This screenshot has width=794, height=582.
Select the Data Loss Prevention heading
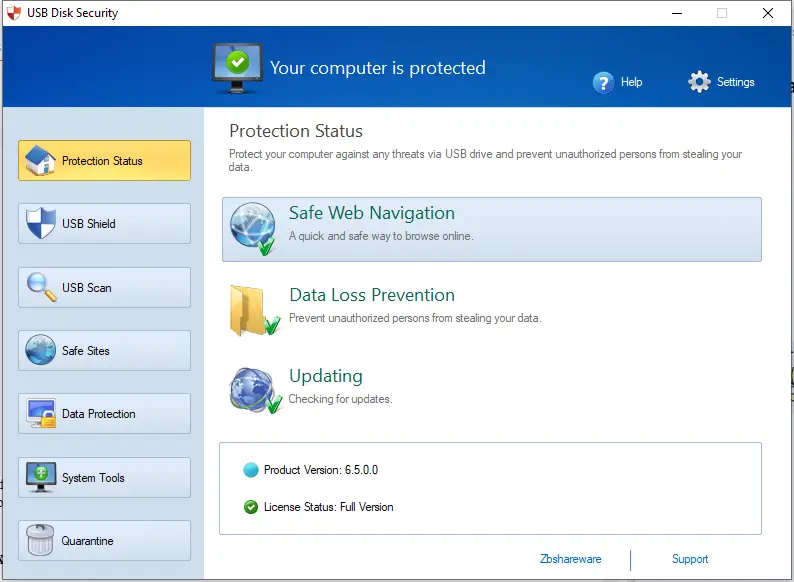[372, 295]
